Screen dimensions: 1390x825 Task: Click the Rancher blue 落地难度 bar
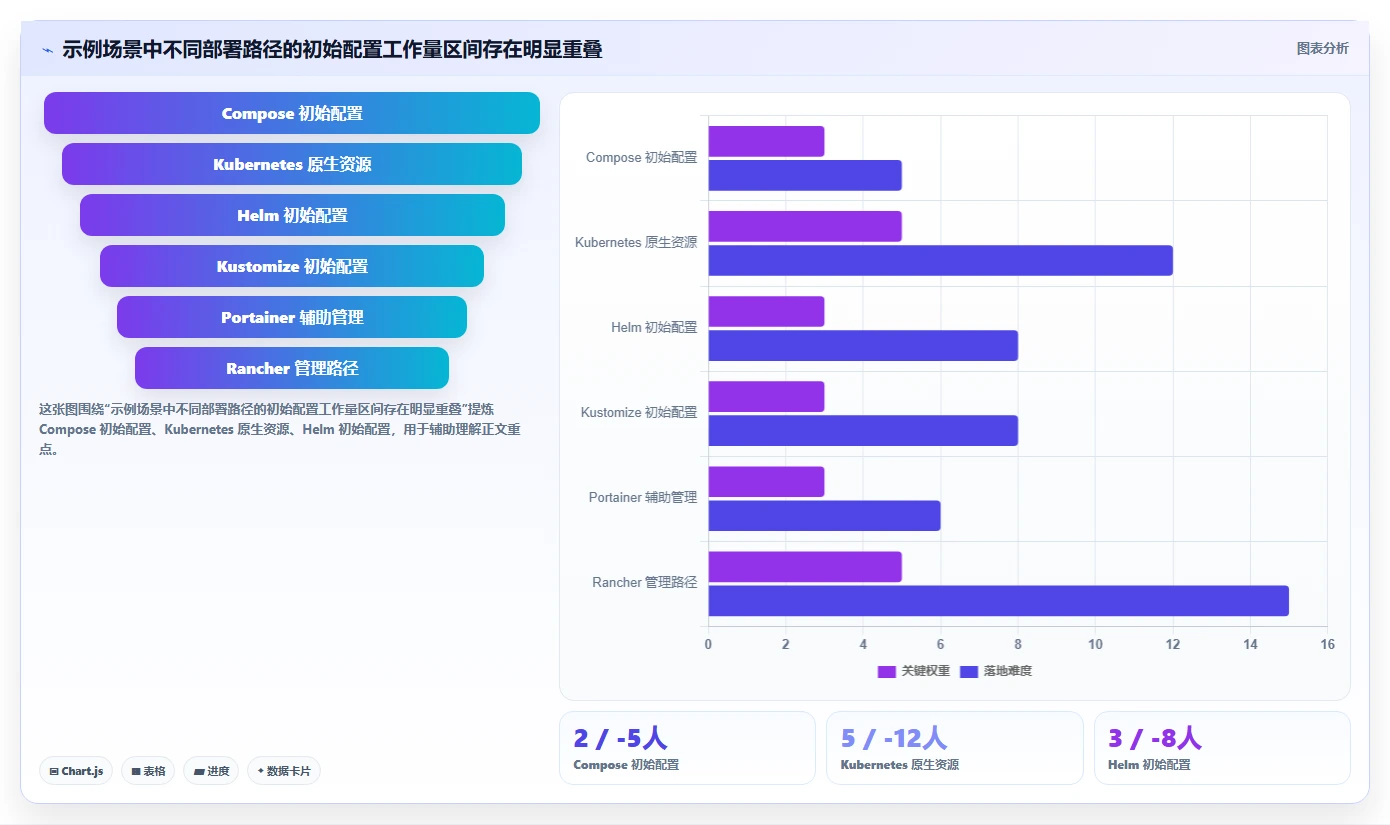coord(999,600)
